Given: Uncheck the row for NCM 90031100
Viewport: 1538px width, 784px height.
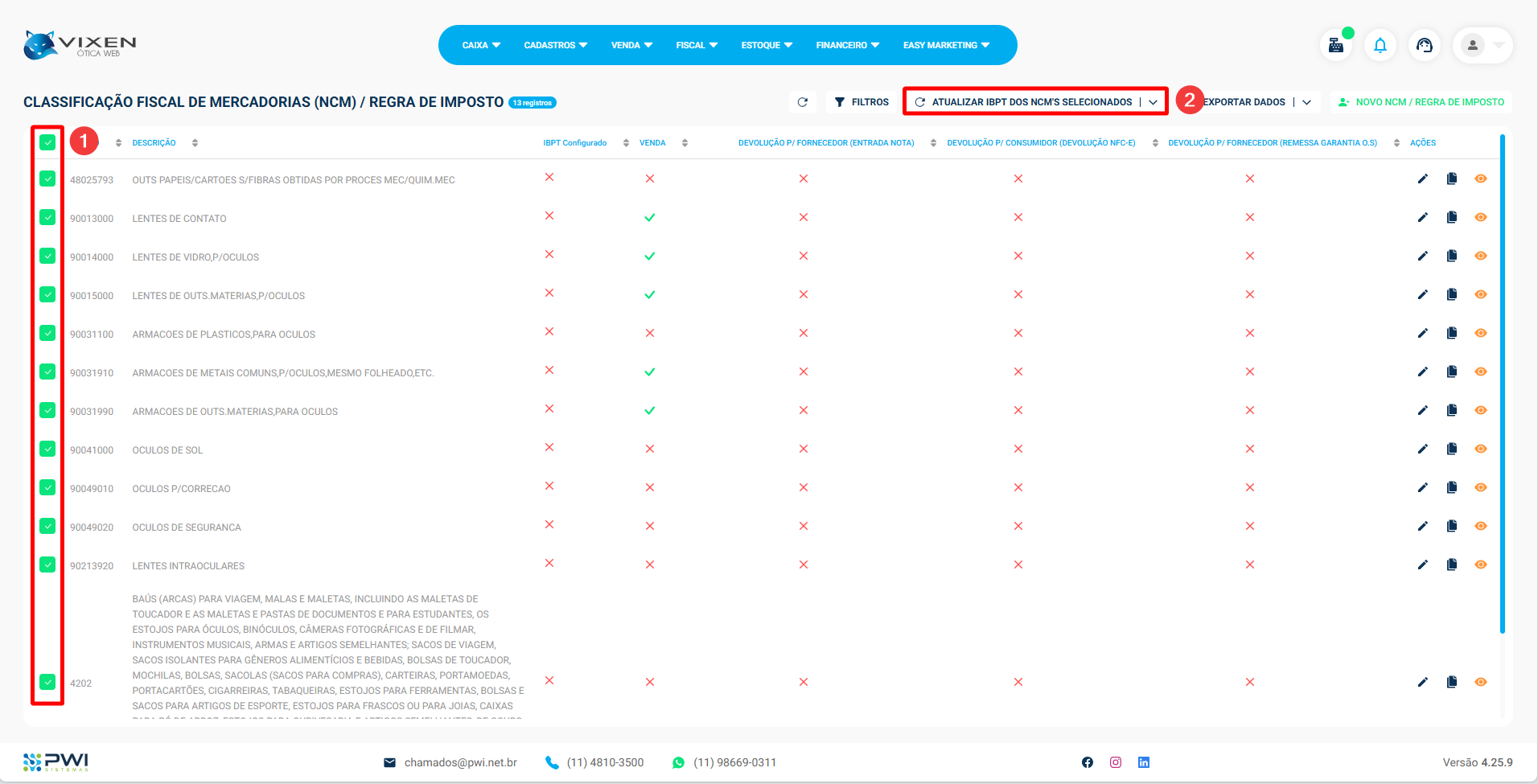Looking at the screenshot, I should (x=47, y=333).
